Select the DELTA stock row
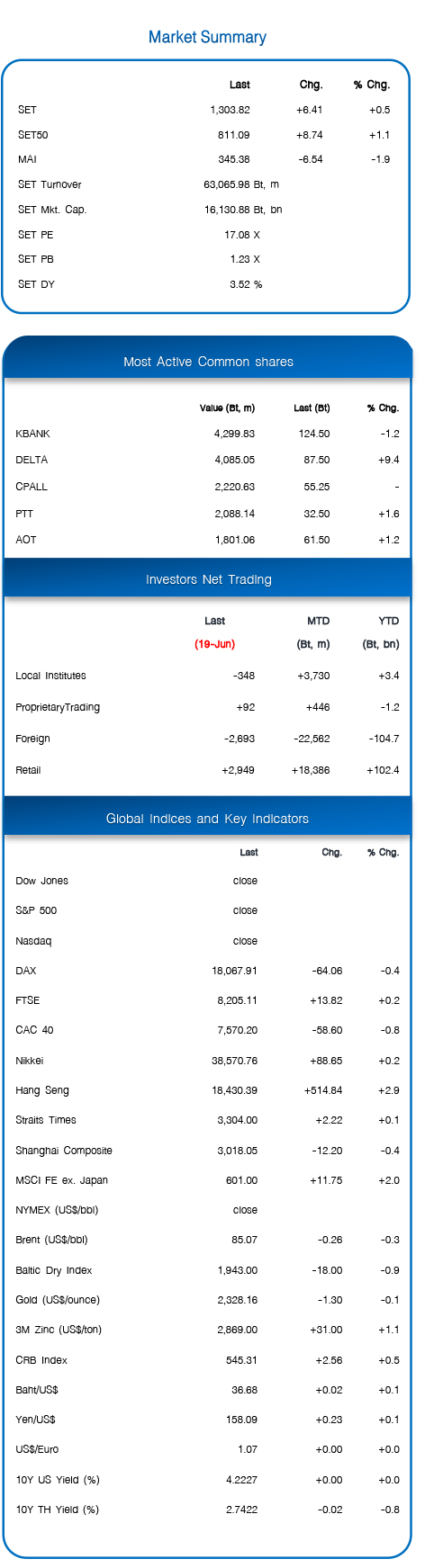Viewport: 425px width, 1568px height. coord(207,460)
